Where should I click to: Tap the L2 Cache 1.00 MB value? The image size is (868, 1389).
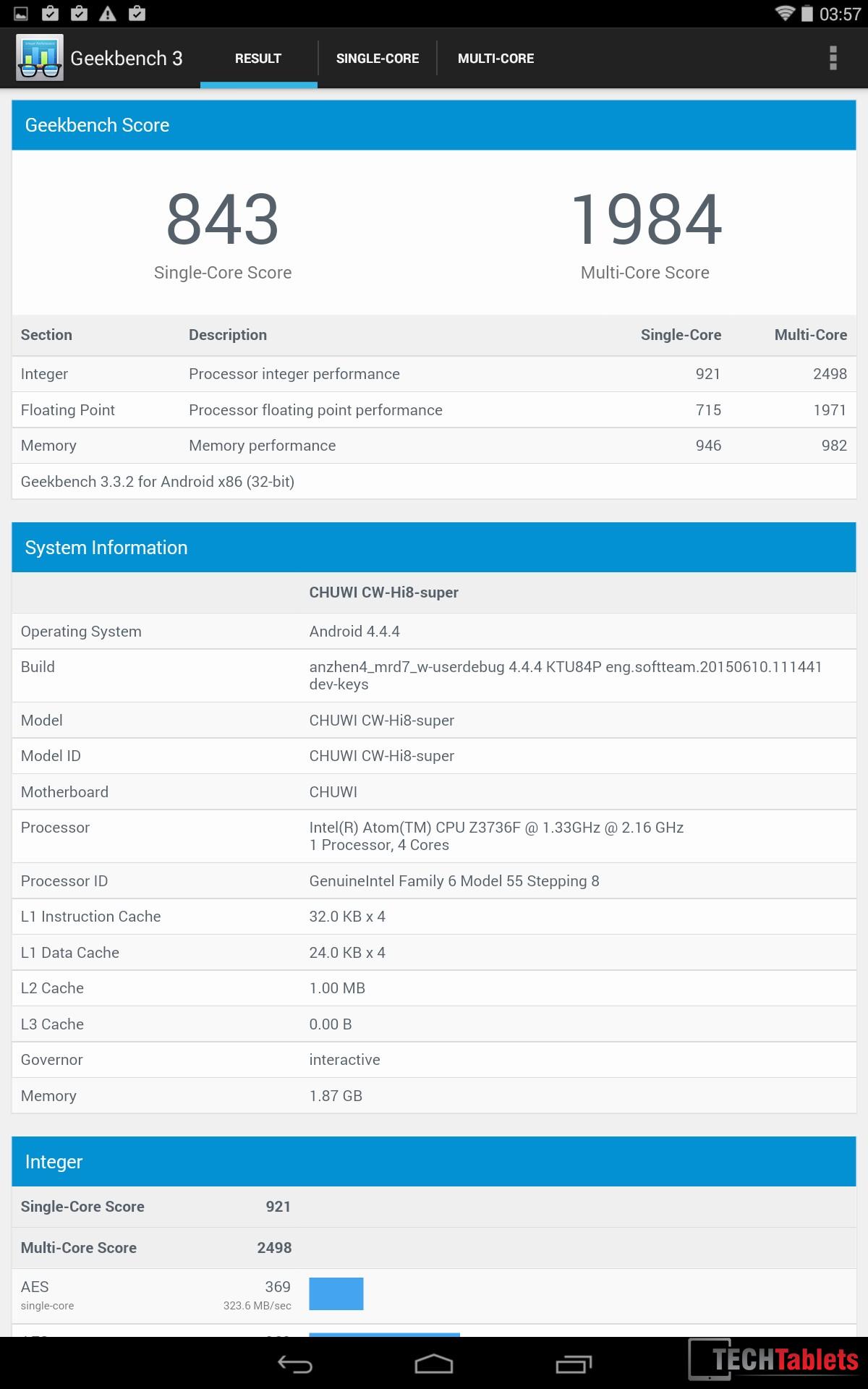tap(337, 988)
